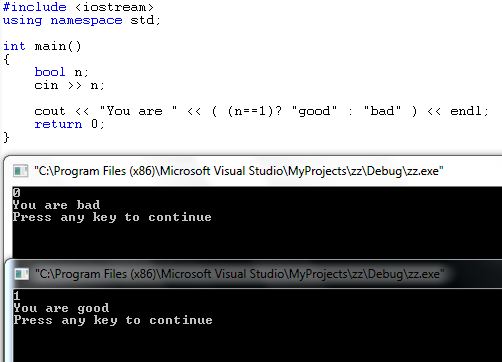Click the (n==1)? condition in code
Viewport: 502px width, 362px height.
click(255, 111)
